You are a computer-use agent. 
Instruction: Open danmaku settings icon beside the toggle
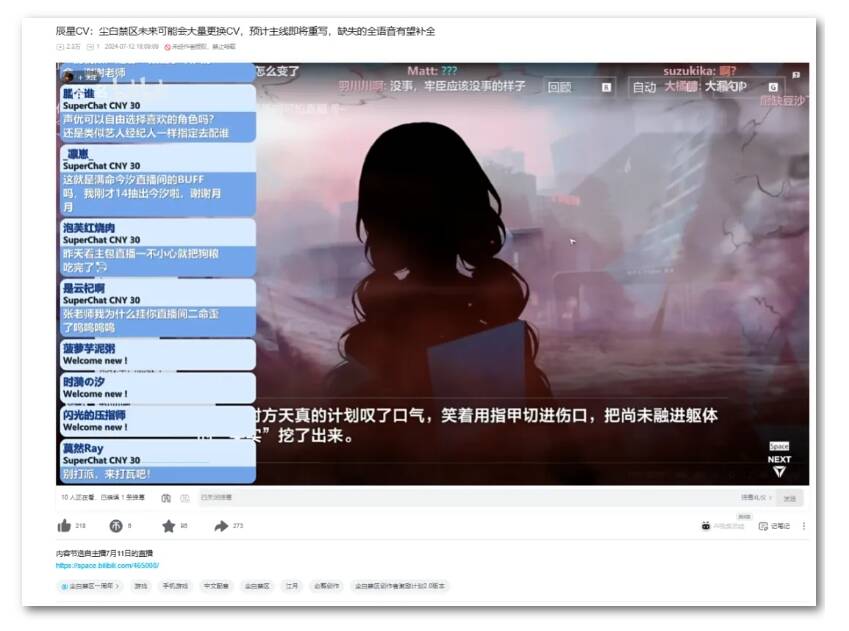coord(185,498)
